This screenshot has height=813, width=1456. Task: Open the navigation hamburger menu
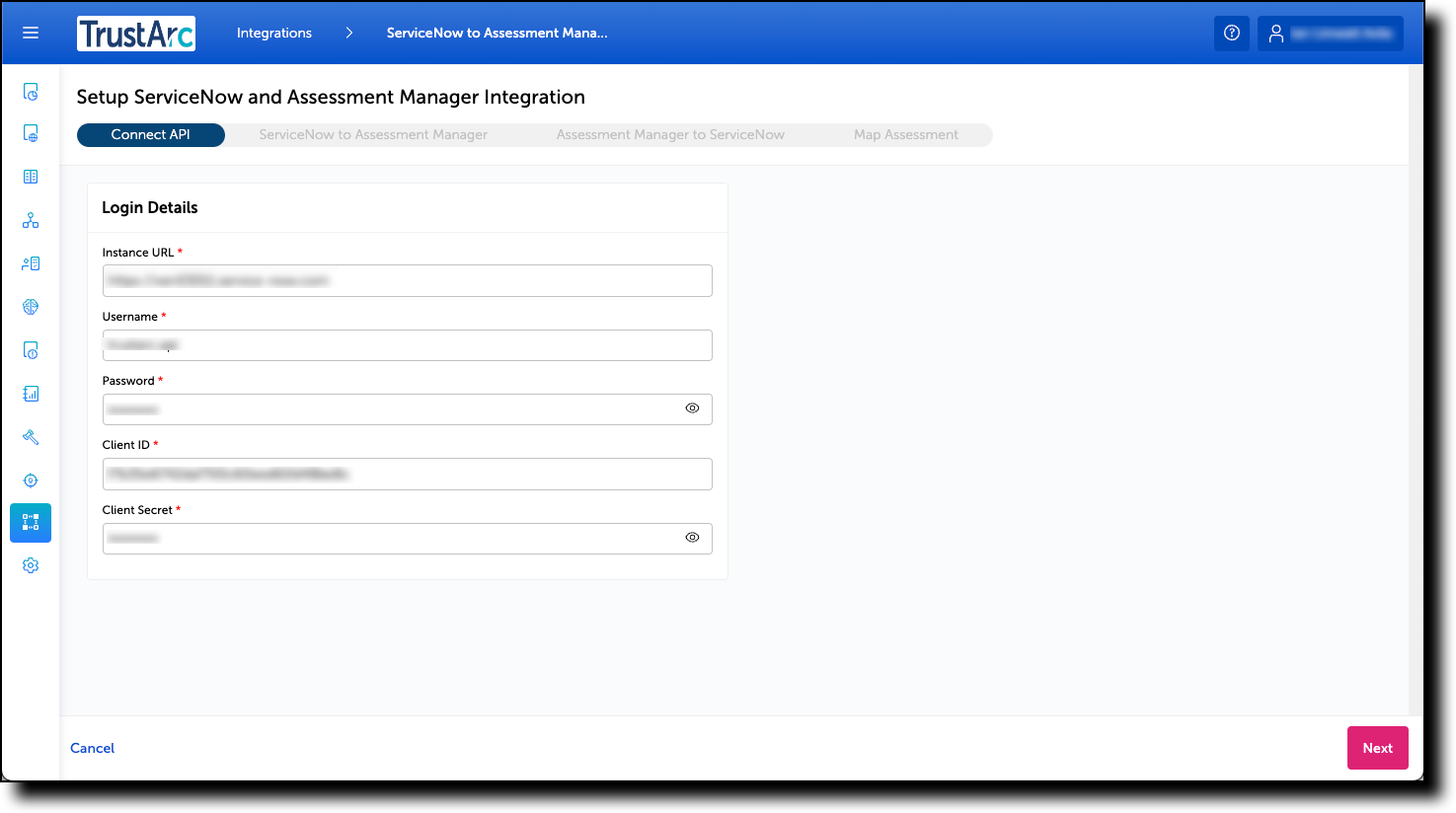(x=30, y=33)
